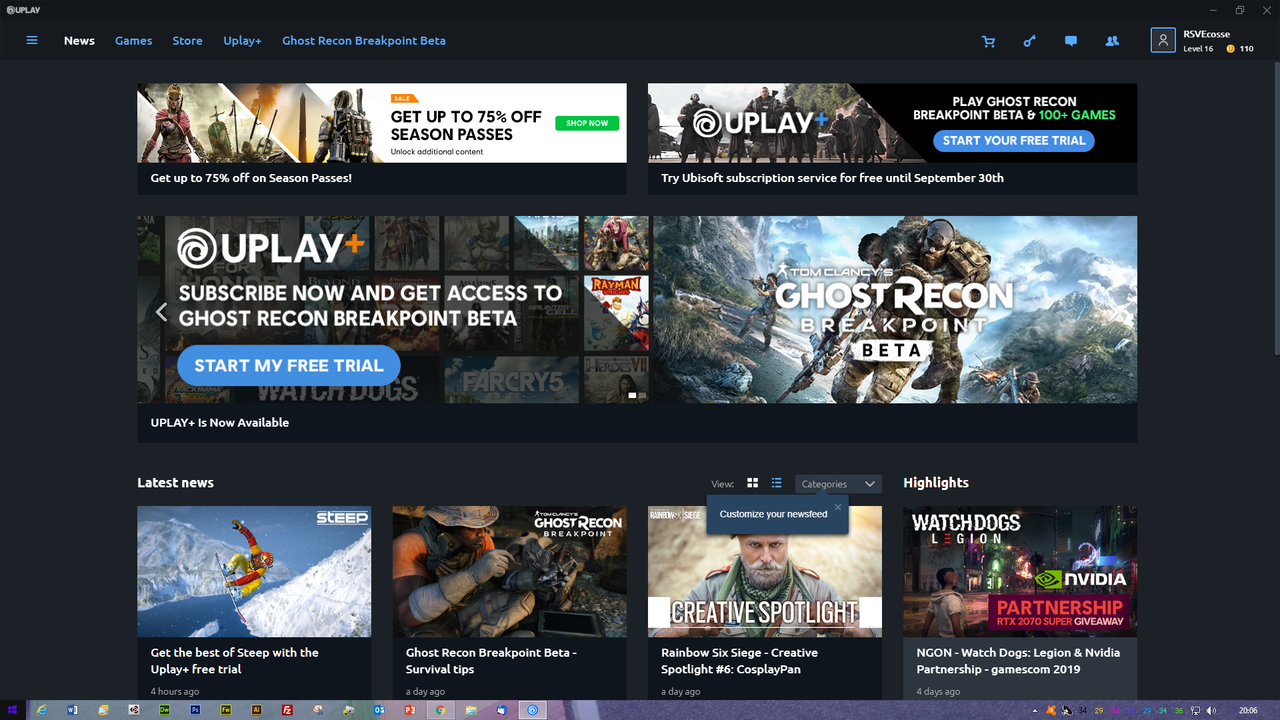Click the 'Highlights' heading
The image size is (1280, 720).
tap(936, 483)
